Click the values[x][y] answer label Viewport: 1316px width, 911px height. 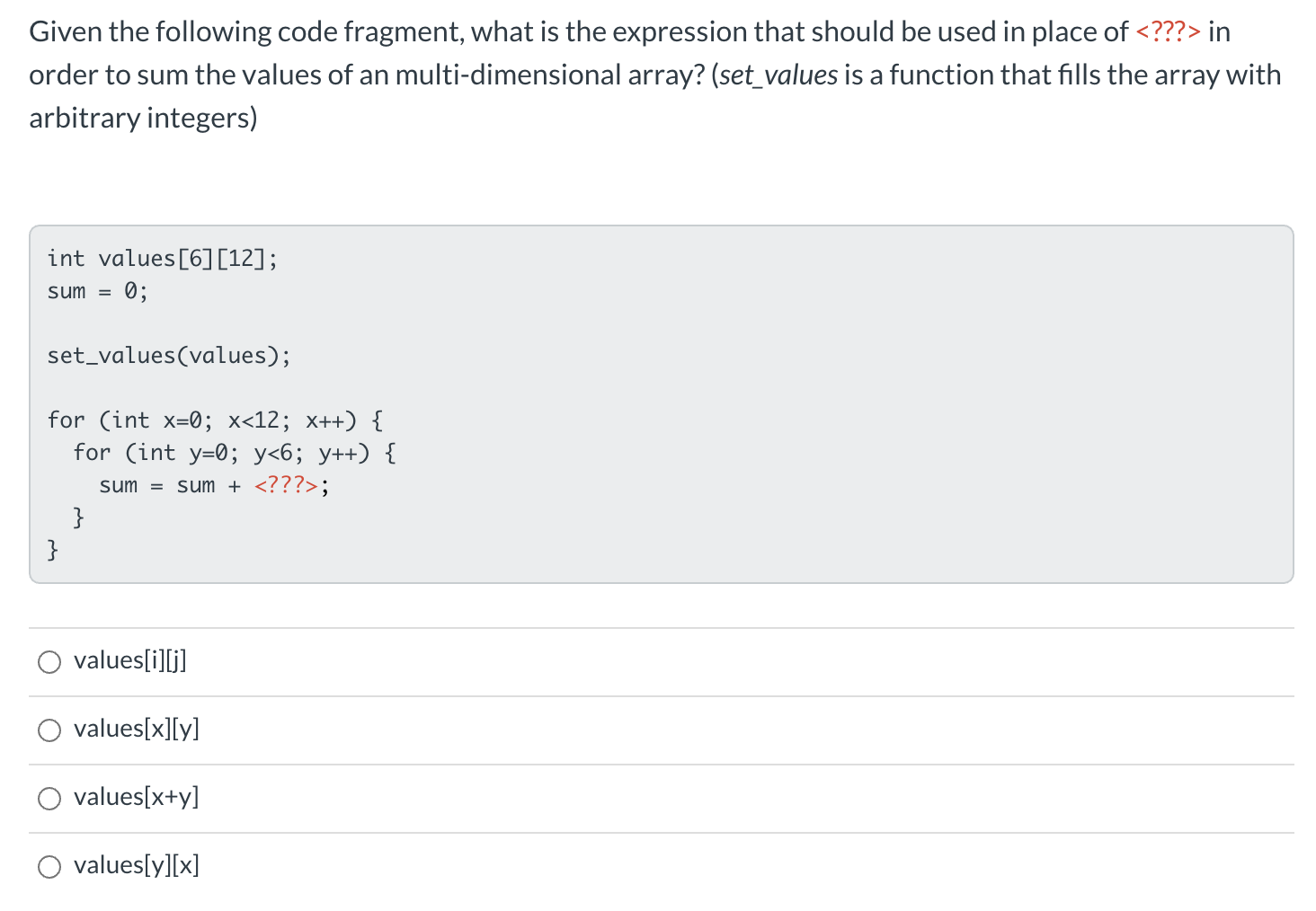[136, 729]
